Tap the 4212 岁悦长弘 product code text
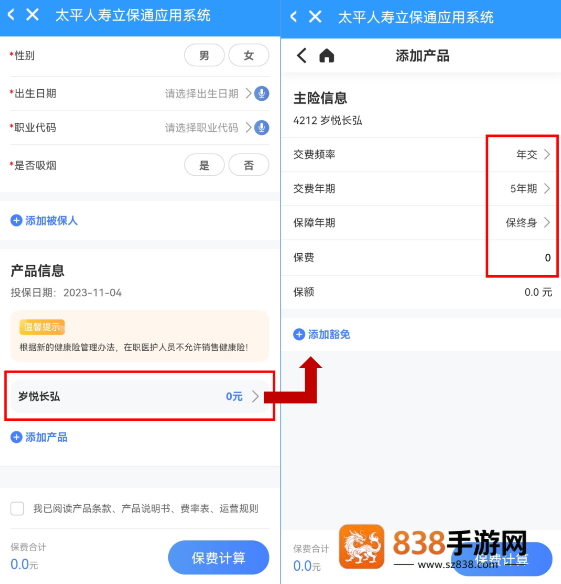This screenshot has width=561, height=584. (327, 120)
